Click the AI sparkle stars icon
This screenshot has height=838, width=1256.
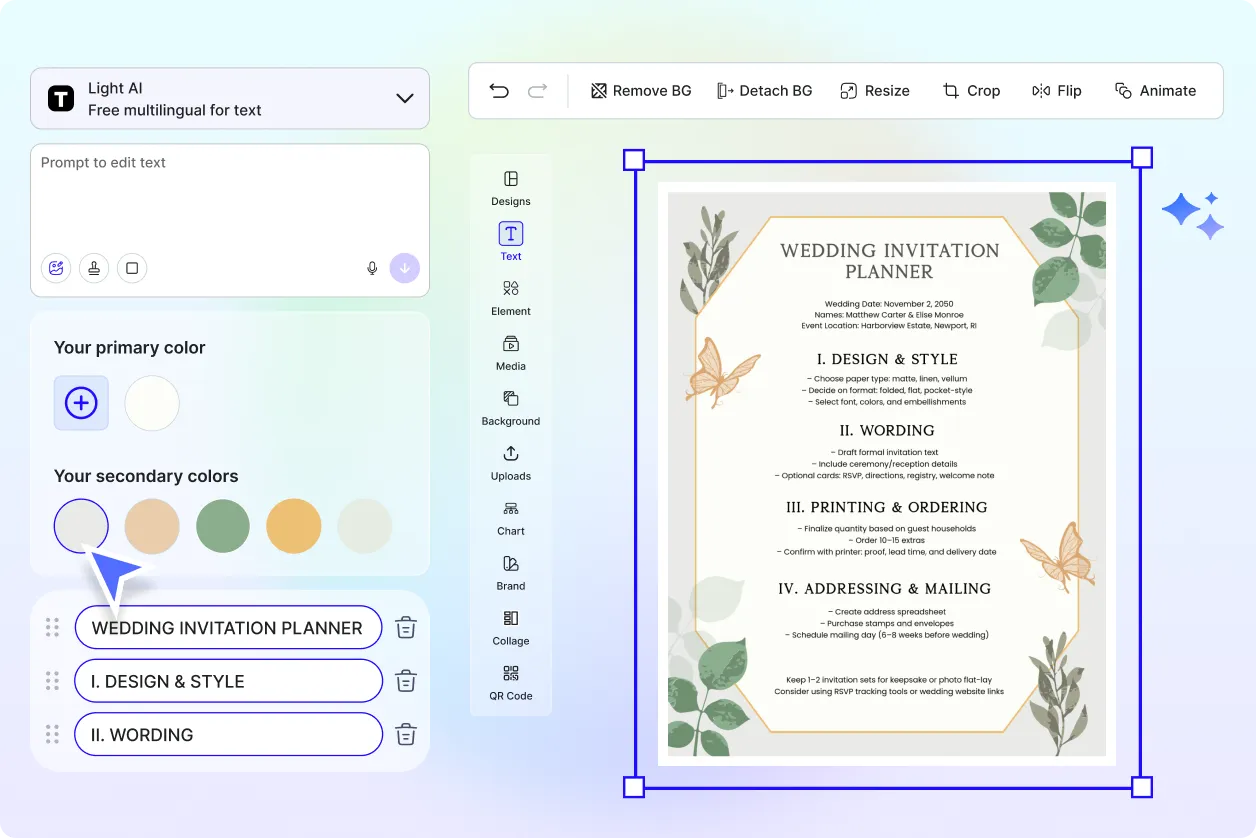(1193, 215)
